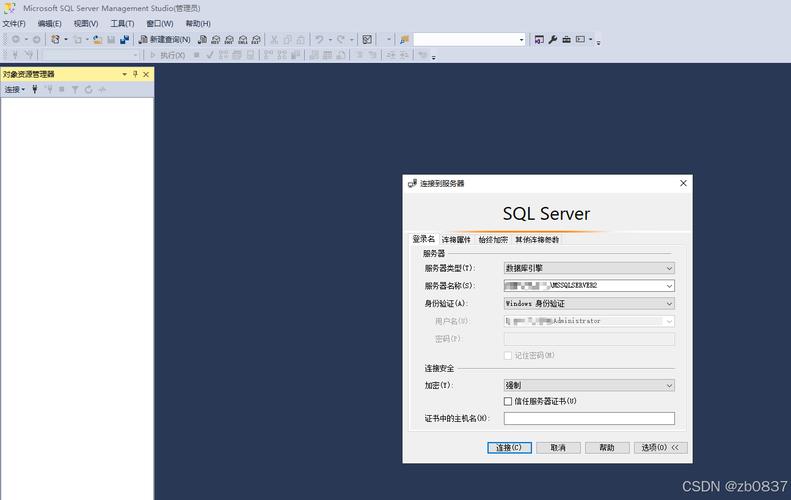Image resolution: width=791 pixels, height=500 pixels.
Task: Click the new project icon in the toolbar
Action: [x=55, y=39]
